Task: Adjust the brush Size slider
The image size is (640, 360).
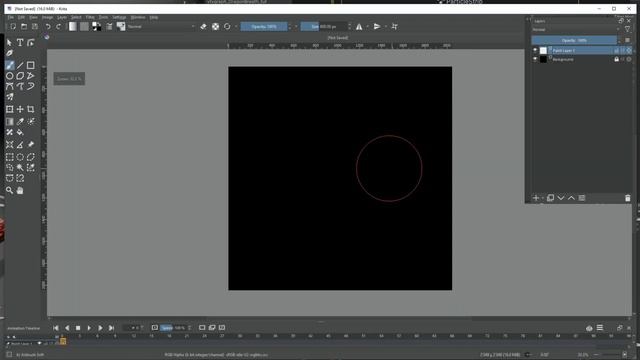Action: pyautogui.click(x=324, y=27)
